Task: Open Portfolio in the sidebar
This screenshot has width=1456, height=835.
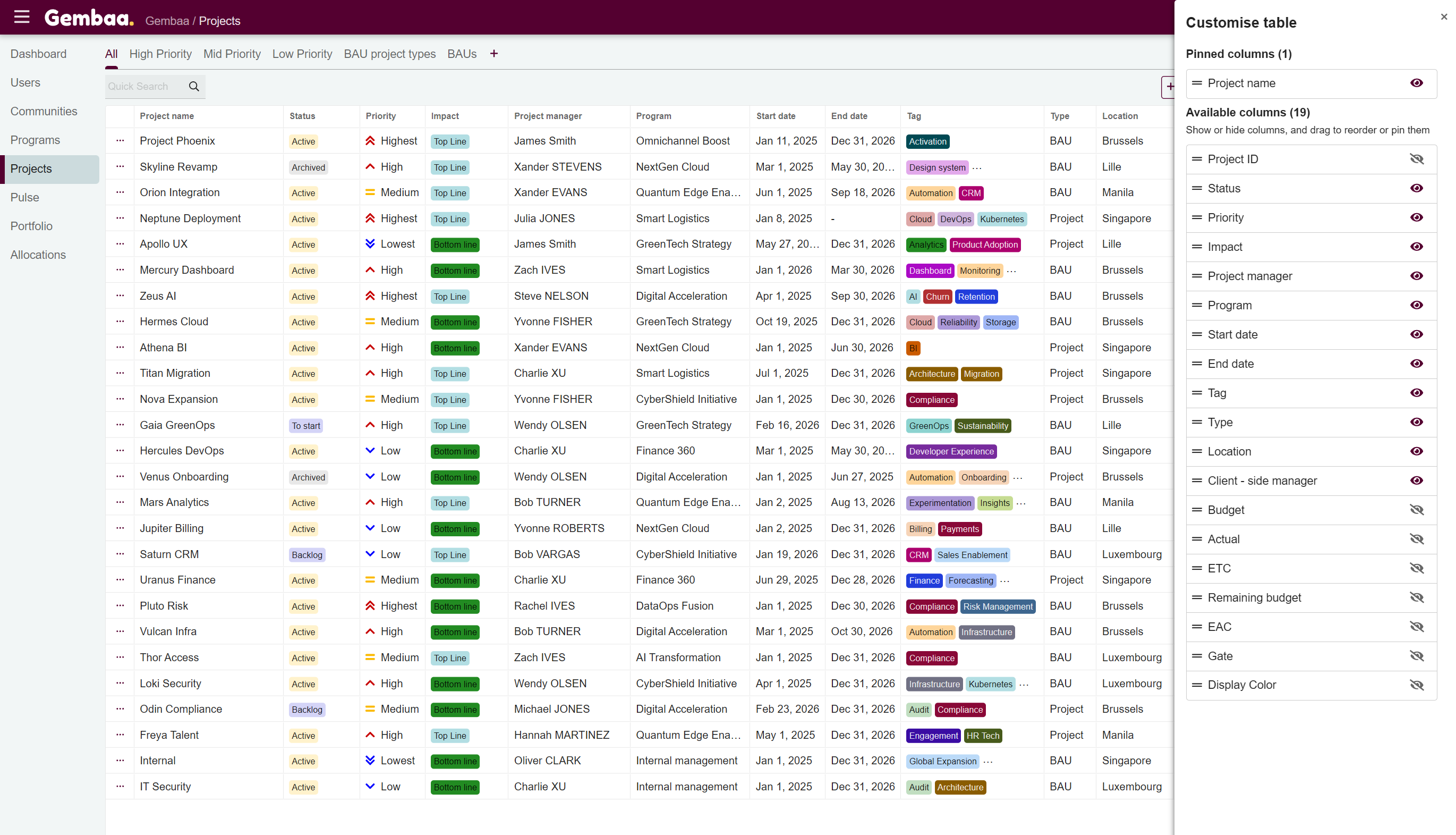Action: (x=31, y=226)
